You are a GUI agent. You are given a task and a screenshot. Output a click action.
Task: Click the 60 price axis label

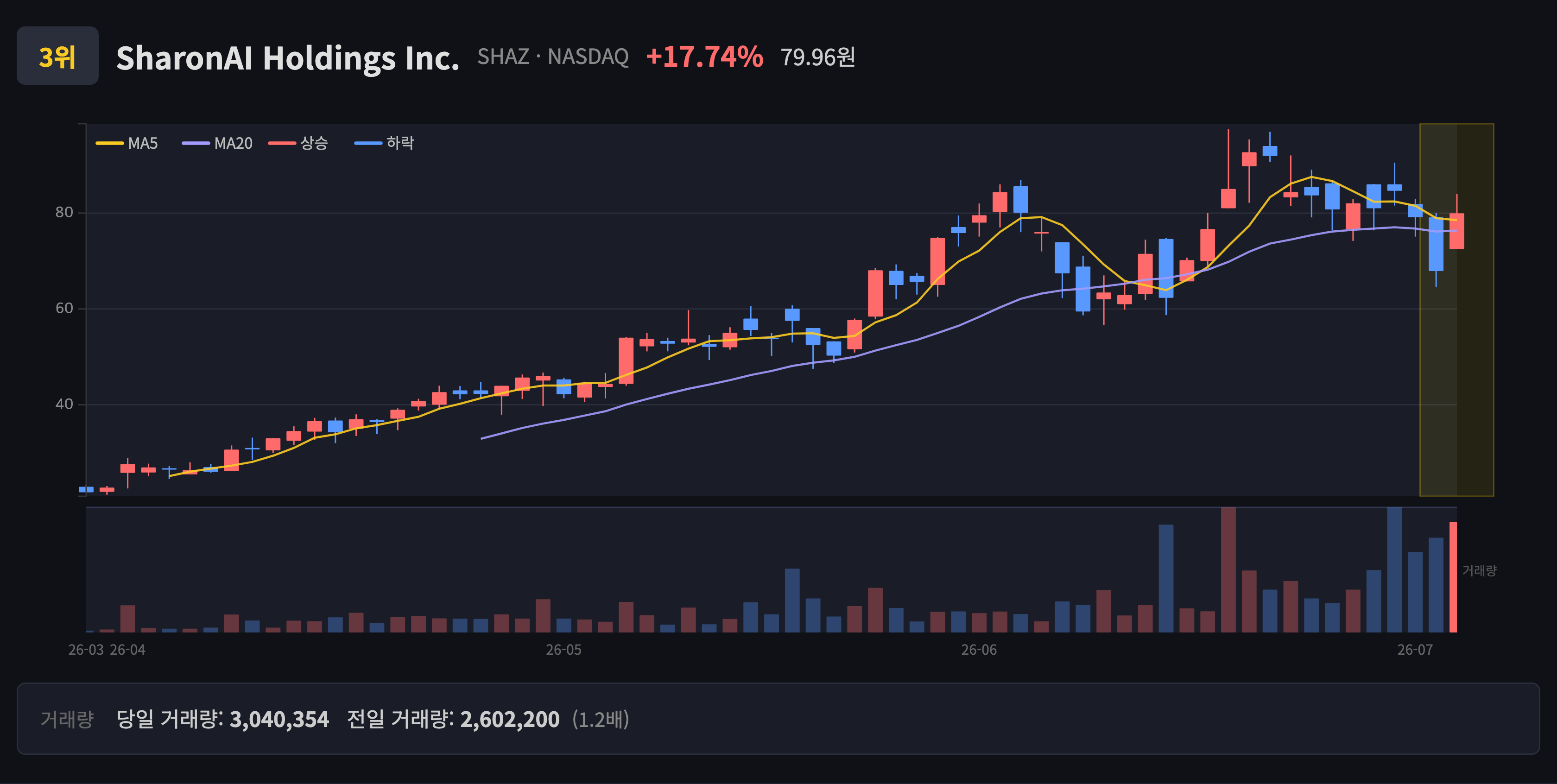(x=64, y=308)
